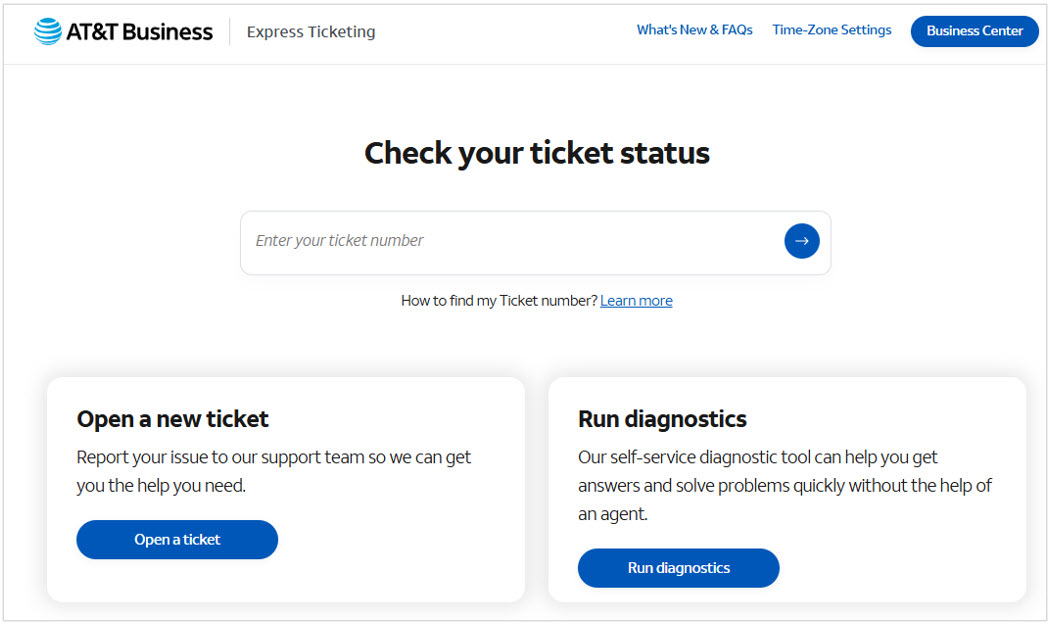1050x624 pixels.
Task: Click the Open a new ticket heading
Action: 172,419
